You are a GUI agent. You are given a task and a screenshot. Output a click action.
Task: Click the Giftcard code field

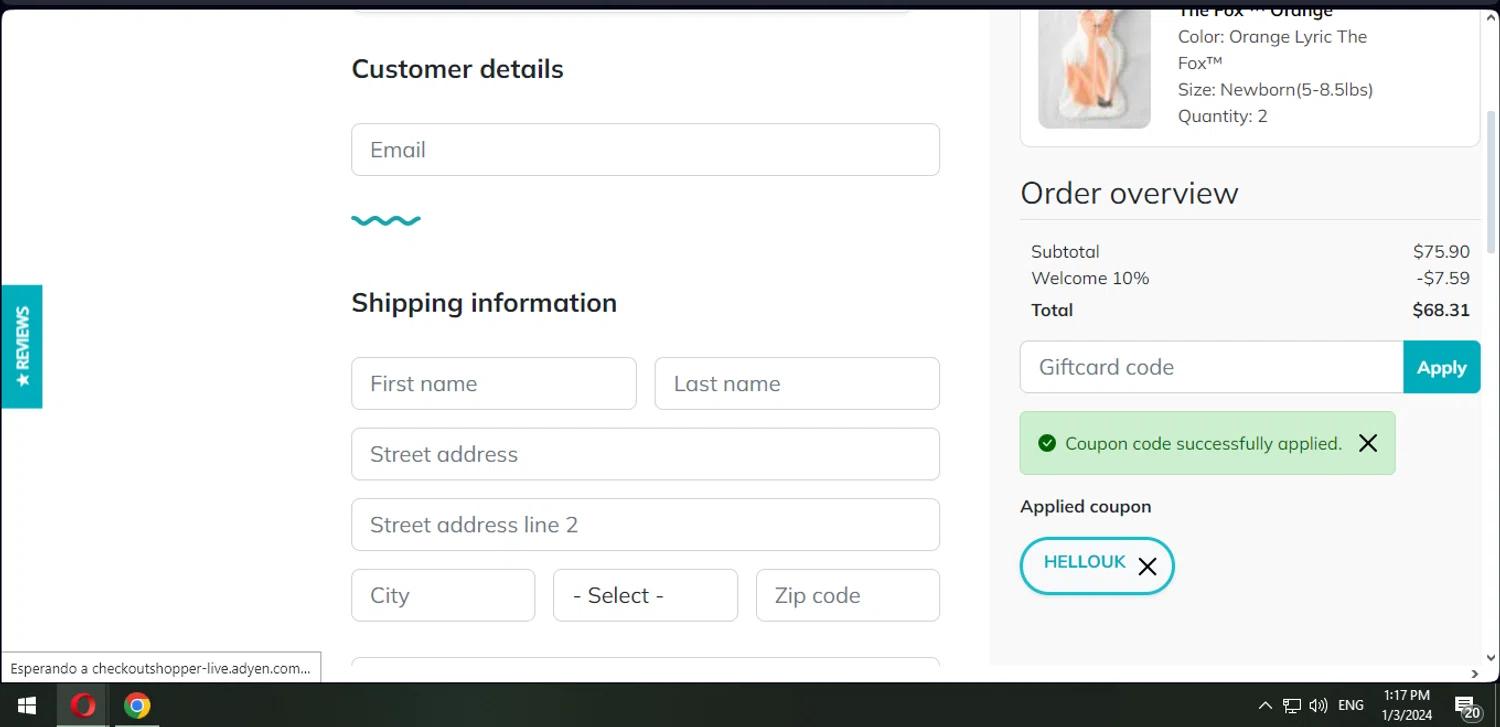[1211, 367]
